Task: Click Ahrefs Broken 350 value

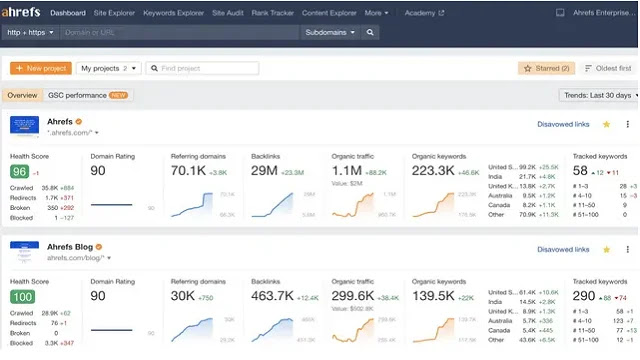Action: 53,208
